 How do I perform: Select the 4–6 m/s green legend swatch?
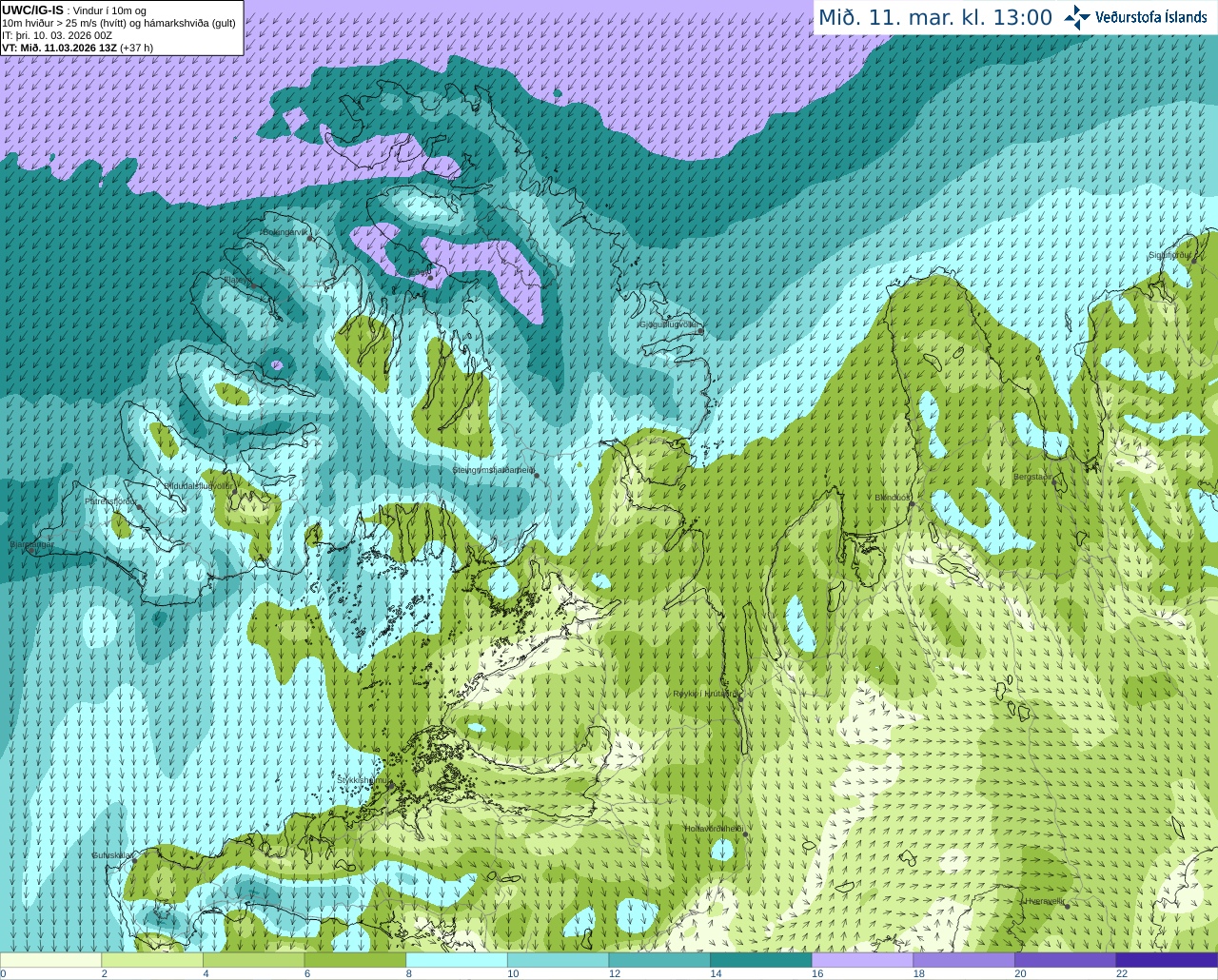253,960
